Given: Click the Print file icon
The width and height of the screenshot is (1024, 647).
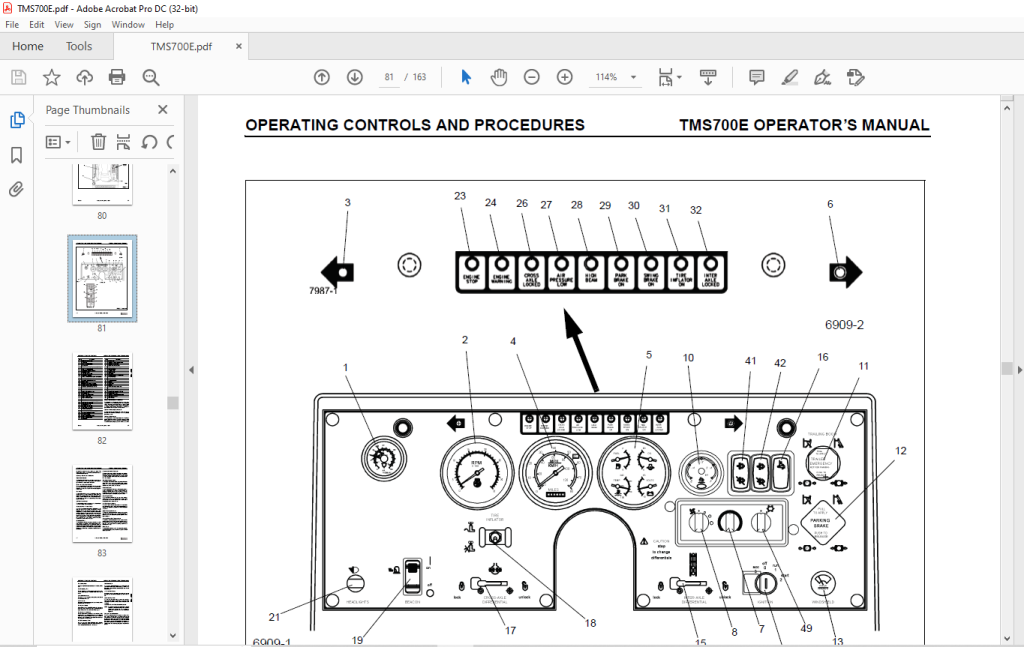Looking at the screenshot, I should click(117, 78).
